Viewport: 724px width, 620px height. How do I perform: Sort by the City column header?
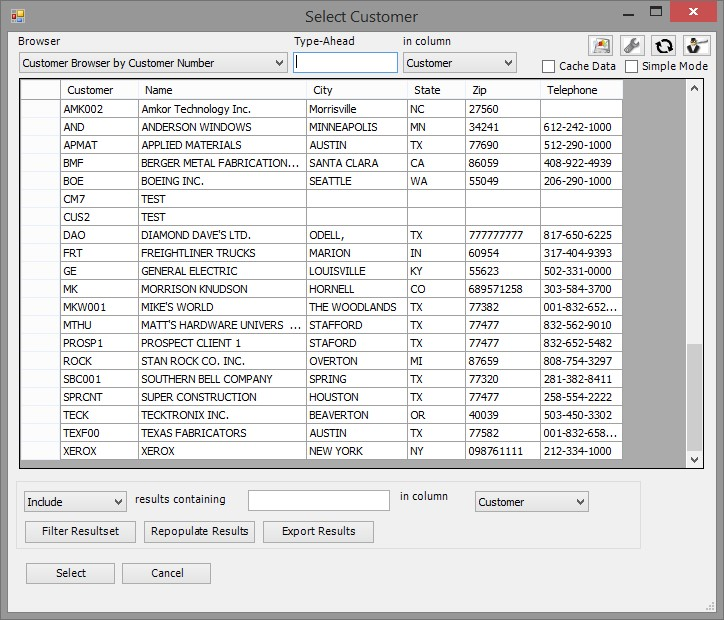[x=356, y=90]
